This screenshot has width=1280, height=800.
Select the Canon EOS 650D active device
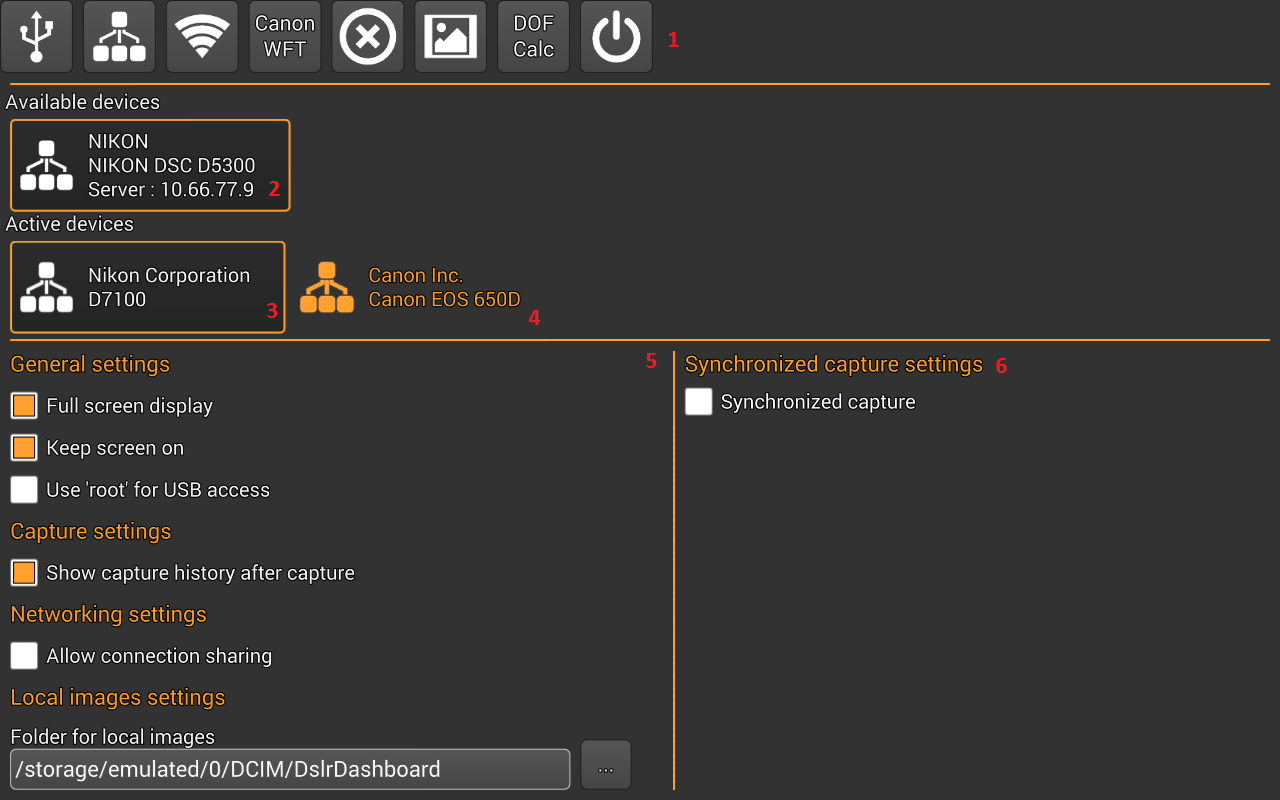(x=410, y=287)
